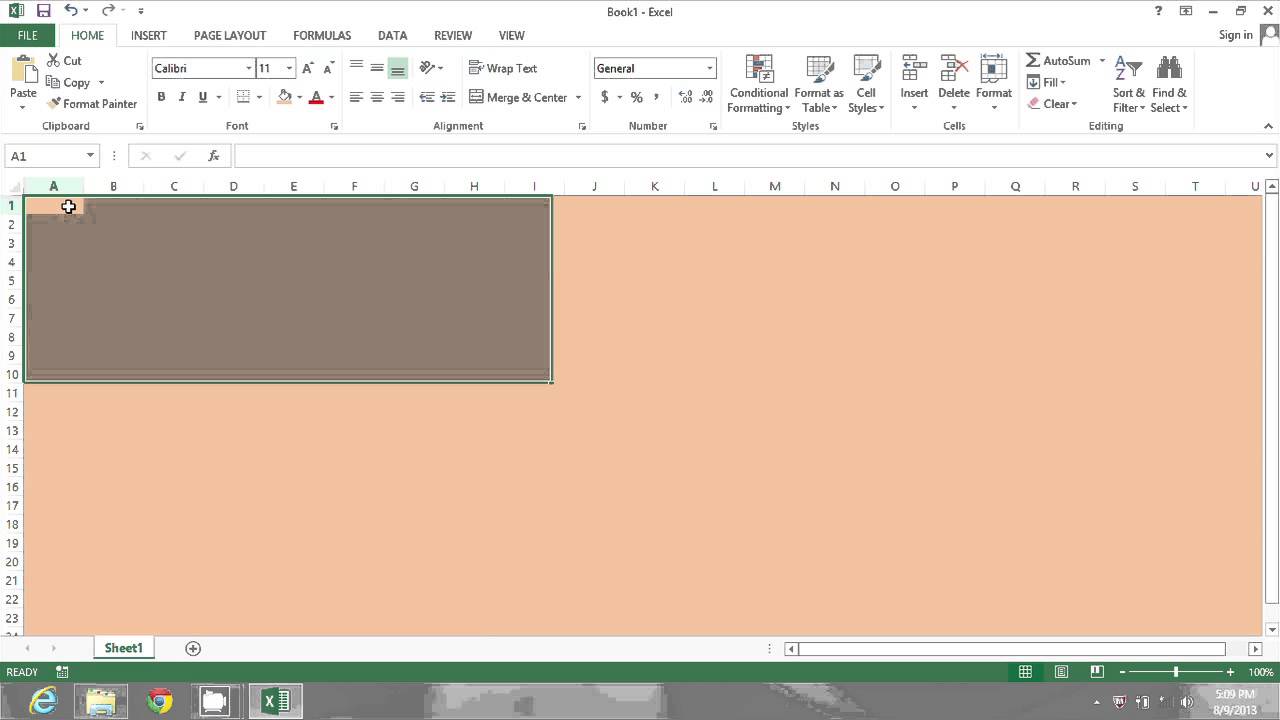This screenshot has height=720, width=1280.
Task: Click the Sheet1 tab at the bottom
Action: pyautogui.click(x=124, y=647)
